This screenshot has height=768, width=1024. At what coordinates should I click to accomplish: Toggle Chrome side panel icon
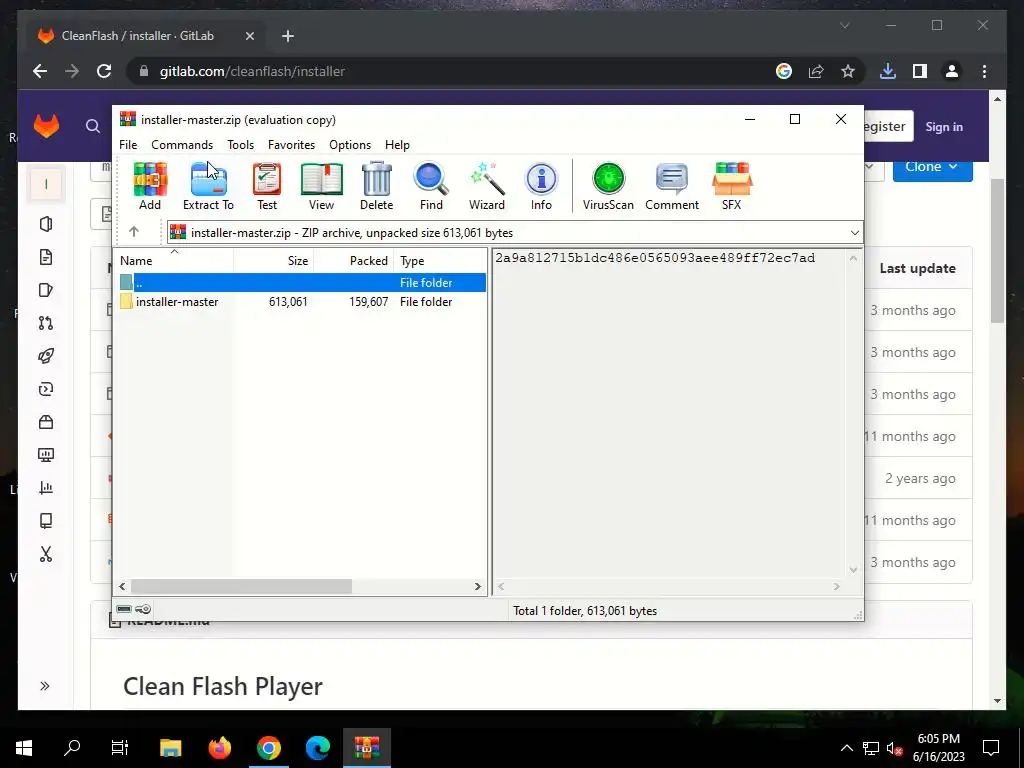pos(920,71)
